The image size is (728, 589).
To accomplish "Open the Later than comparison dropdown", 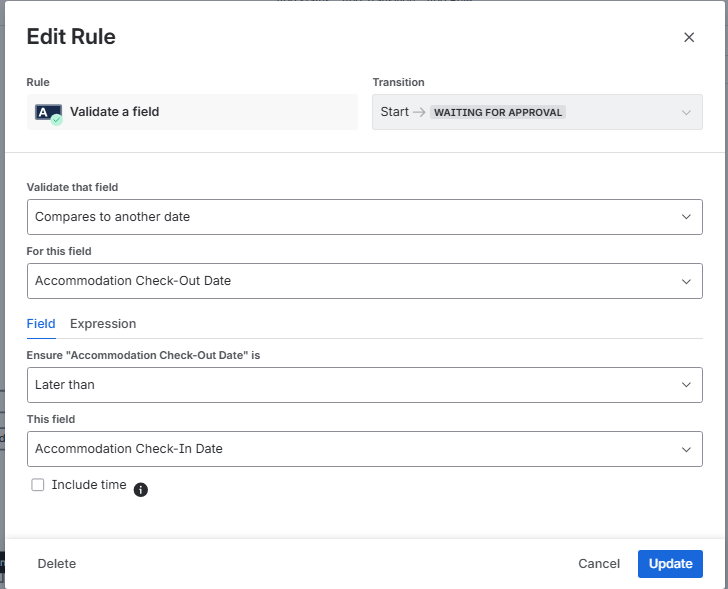I will click(x=364, y=385).
